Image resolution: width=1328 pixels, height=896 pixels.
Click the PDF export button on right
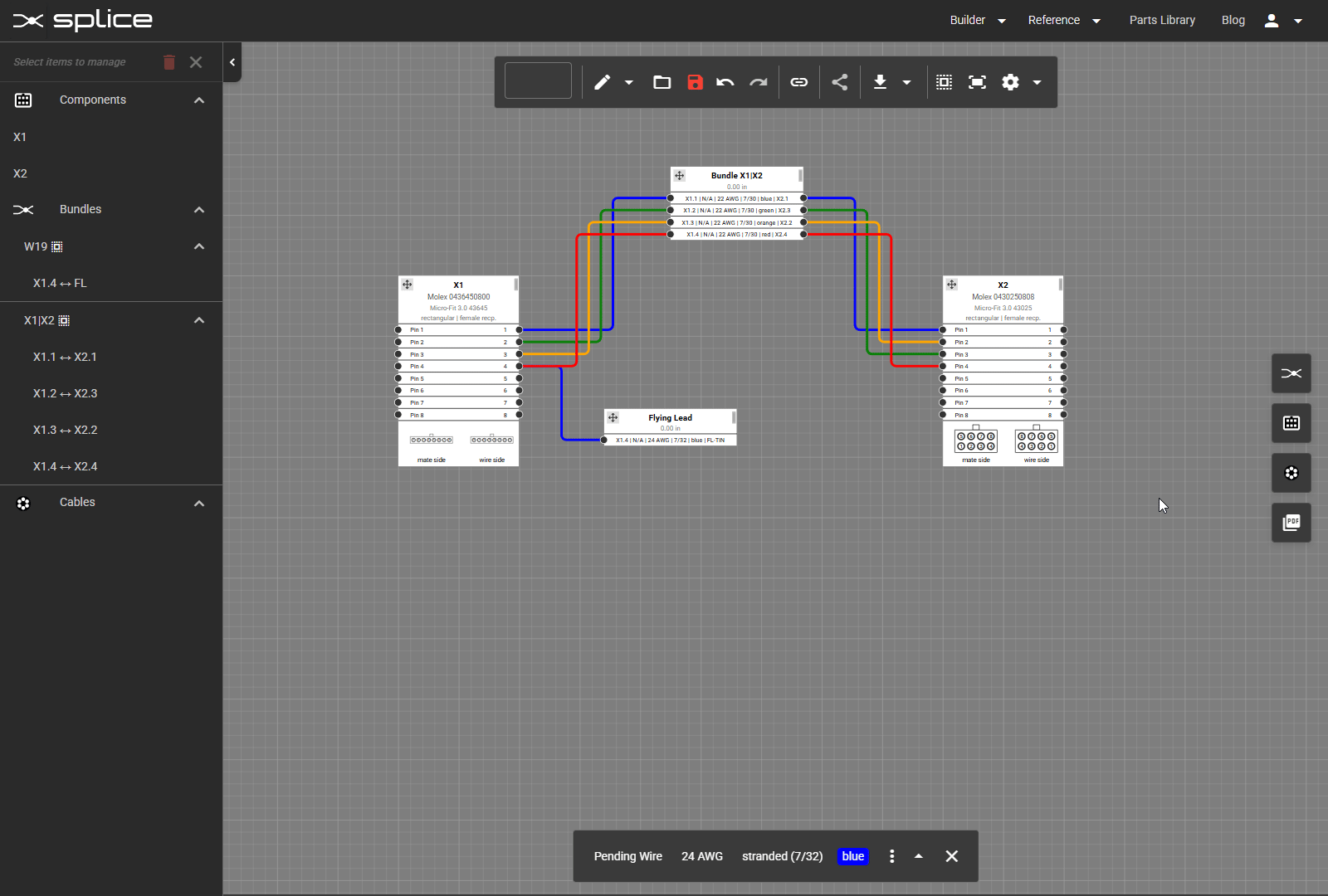point(1291,523)
